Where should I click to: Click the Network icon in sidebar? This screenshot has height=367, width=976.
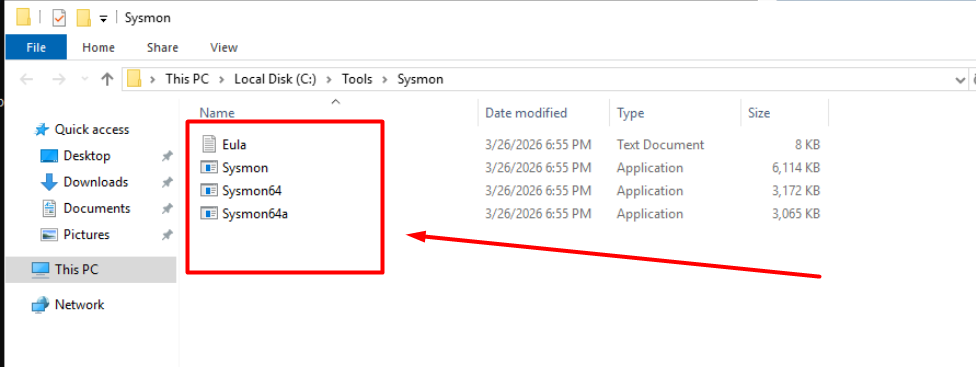coord(40,305)
